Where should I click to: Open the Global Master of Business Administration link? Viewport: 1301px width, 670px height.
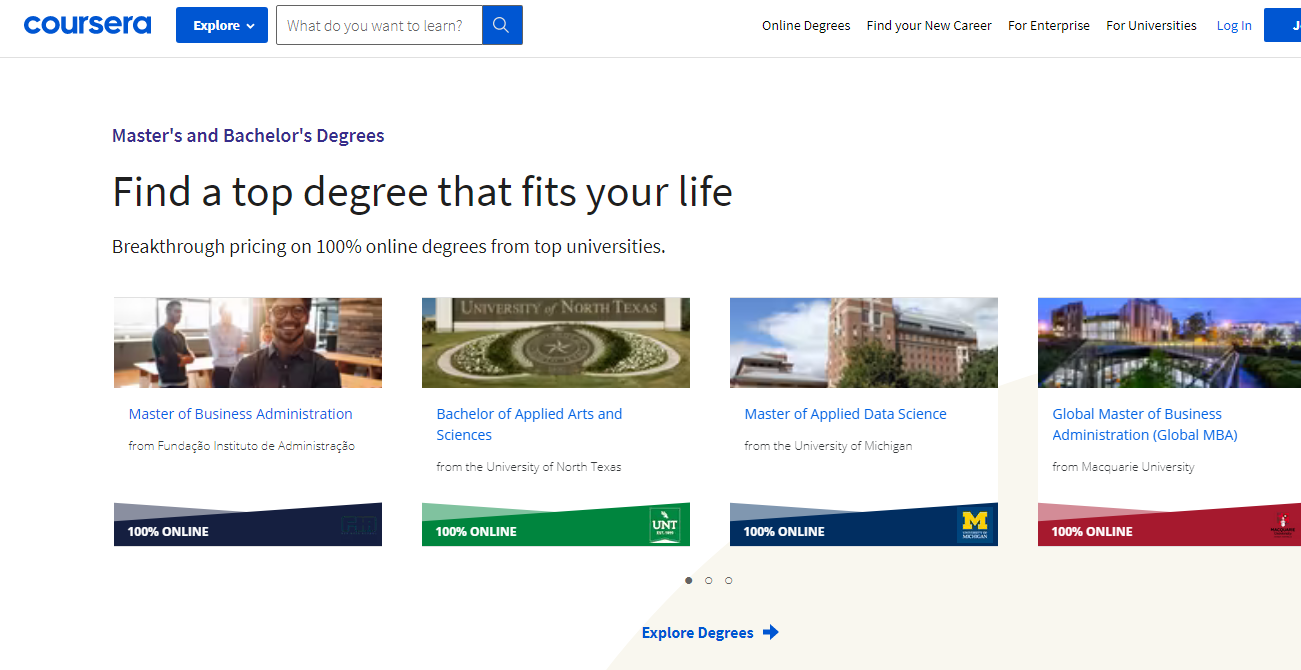(x=1145, y=424)
